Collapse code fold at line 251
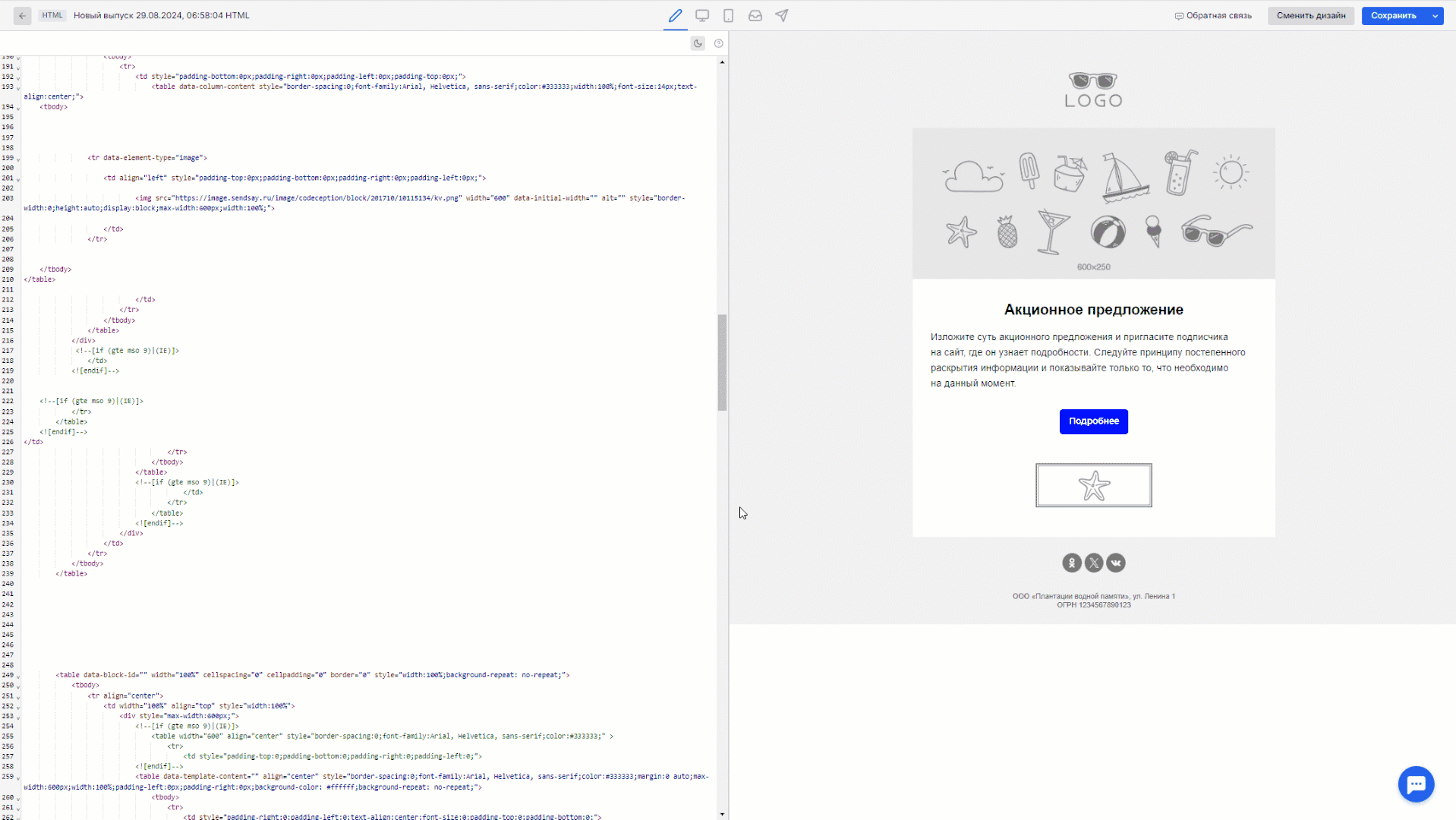This screenshot has width=1456, height=820. (19, 695)
